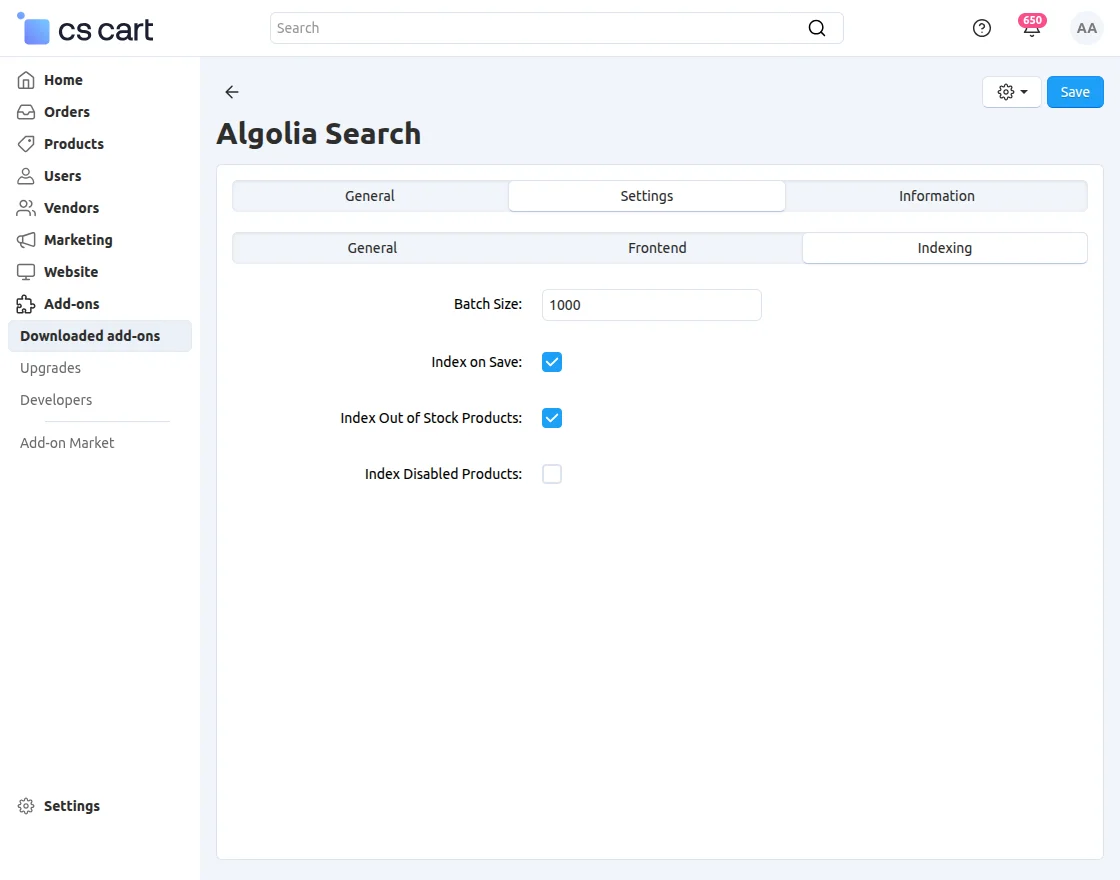Click the search magnifier icon
This screenshot has width=1120, height=880.
coord(817,28)
